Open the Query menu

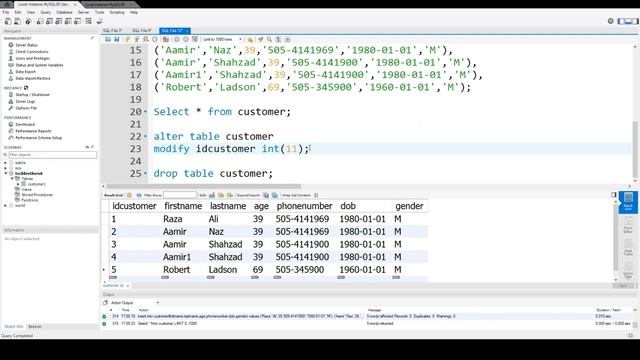[x=46, y=12]
